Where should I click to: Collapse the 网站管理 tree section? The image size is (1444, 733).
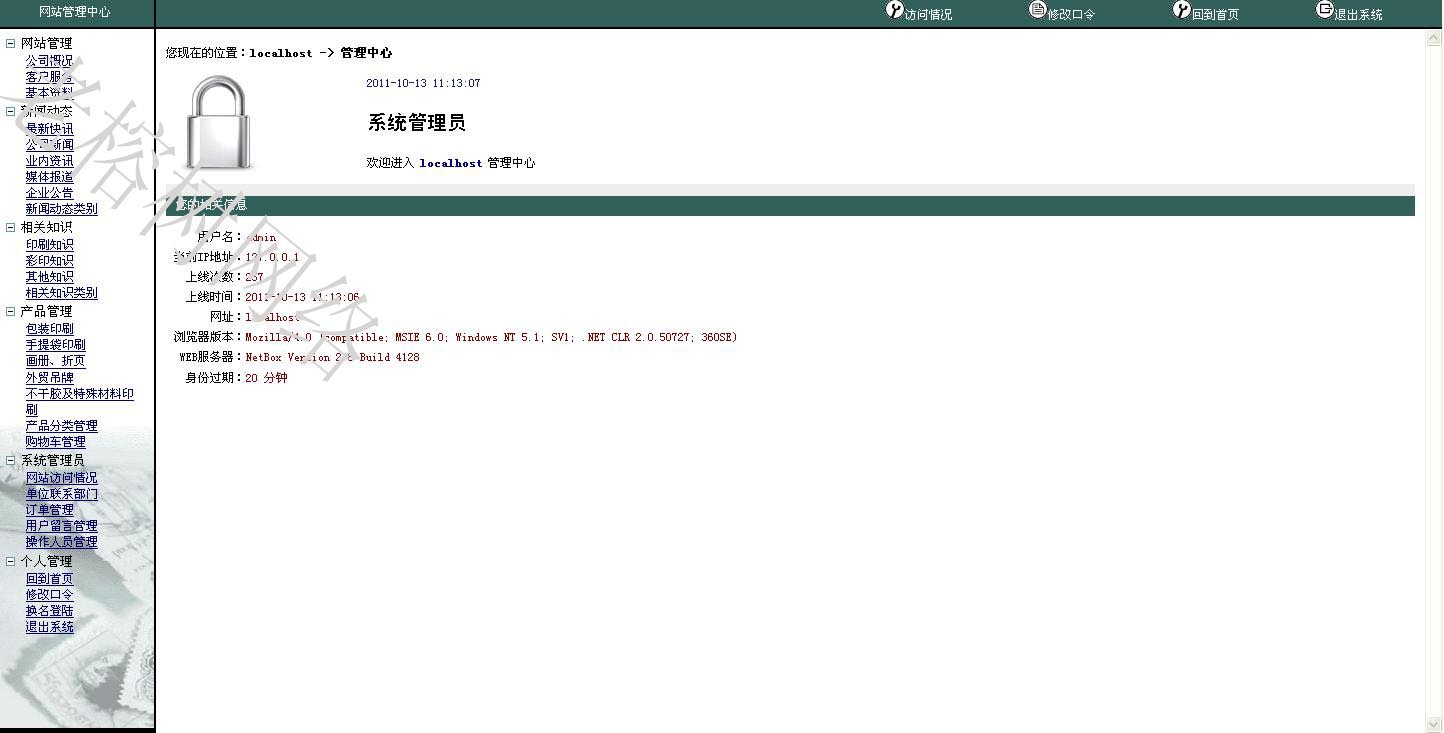(11, 43)
